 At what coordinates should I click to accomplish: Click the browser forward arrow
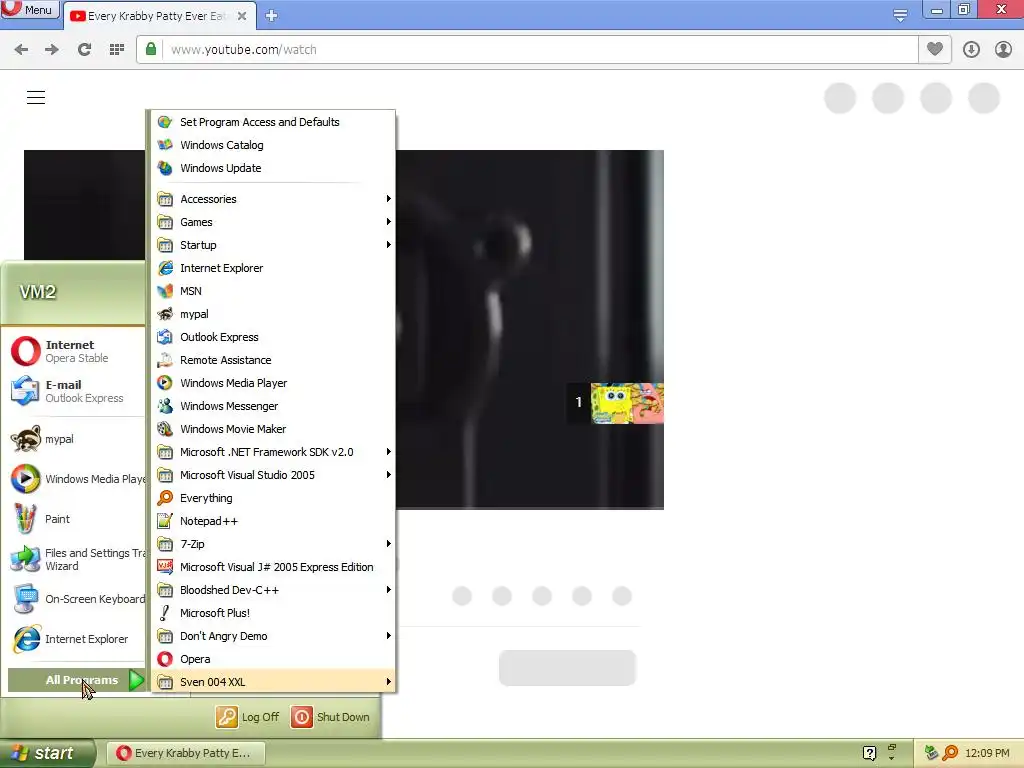pyautogui.click(x=52, y=50)
